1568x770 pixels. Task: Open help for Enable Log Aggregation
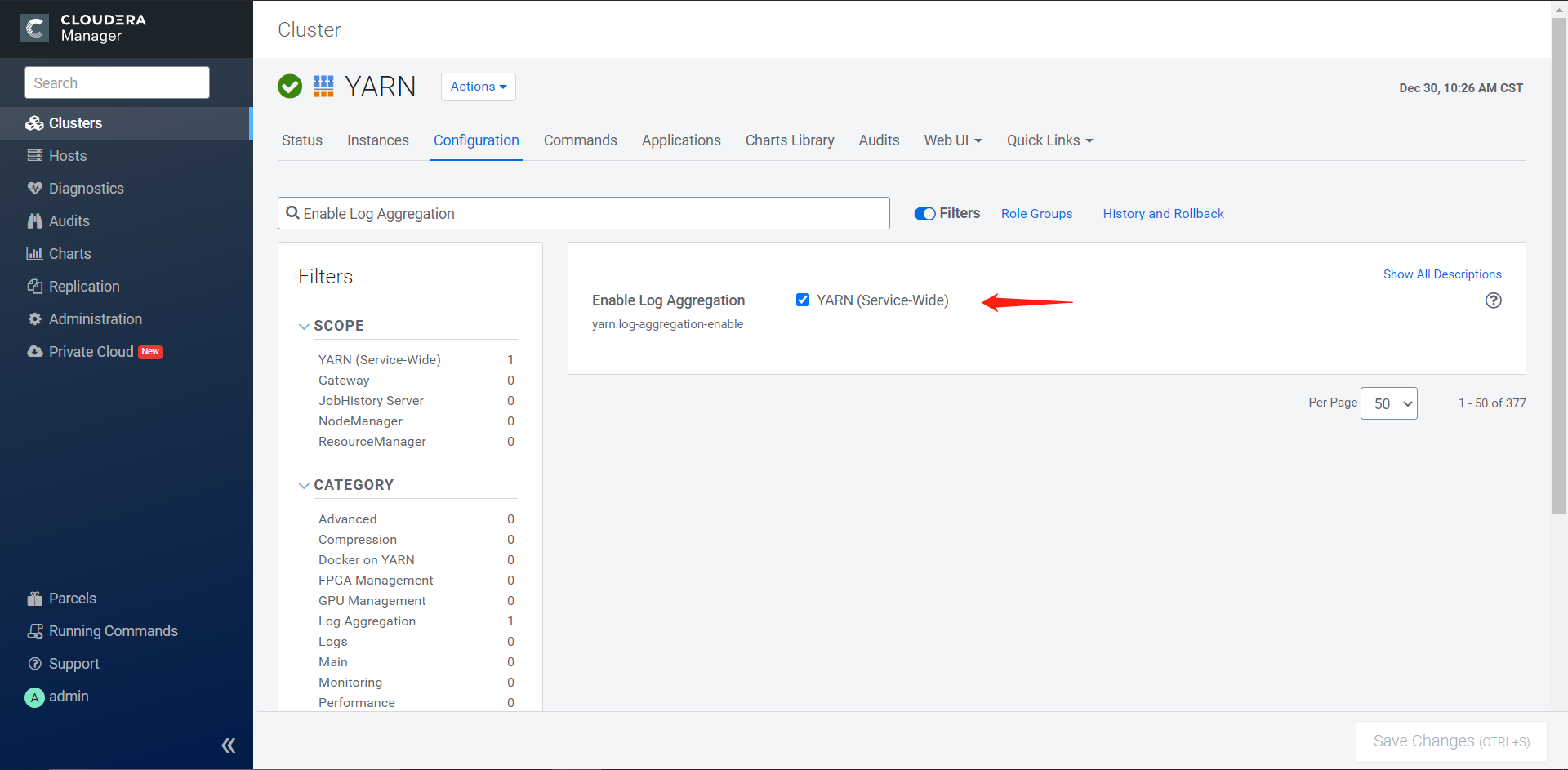coord(1494,300)
